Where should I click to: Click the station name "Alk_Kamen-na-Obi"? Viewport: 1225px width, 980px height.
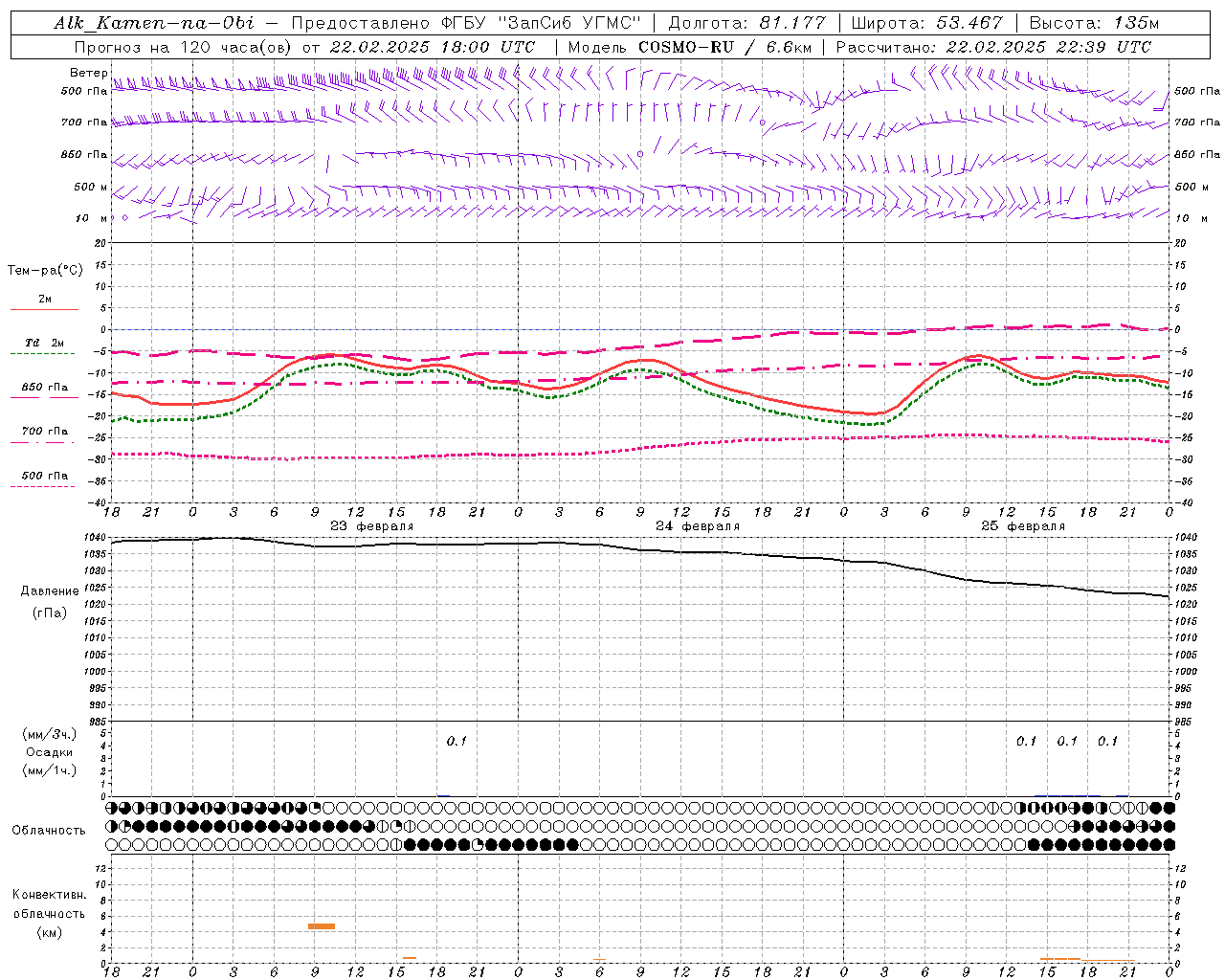tap(154, 23)
